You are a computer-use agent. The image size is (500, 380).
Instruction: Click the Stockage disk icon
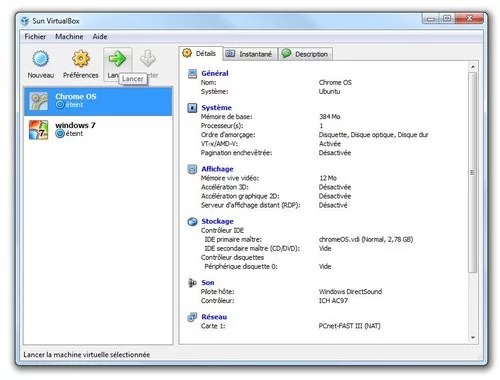click(x=192, y=221)
